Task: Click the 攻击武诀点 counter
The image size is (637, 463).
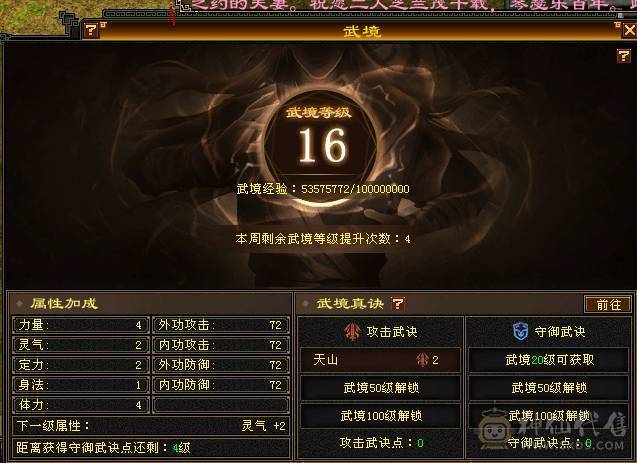Action: click(x=381, y=443)
